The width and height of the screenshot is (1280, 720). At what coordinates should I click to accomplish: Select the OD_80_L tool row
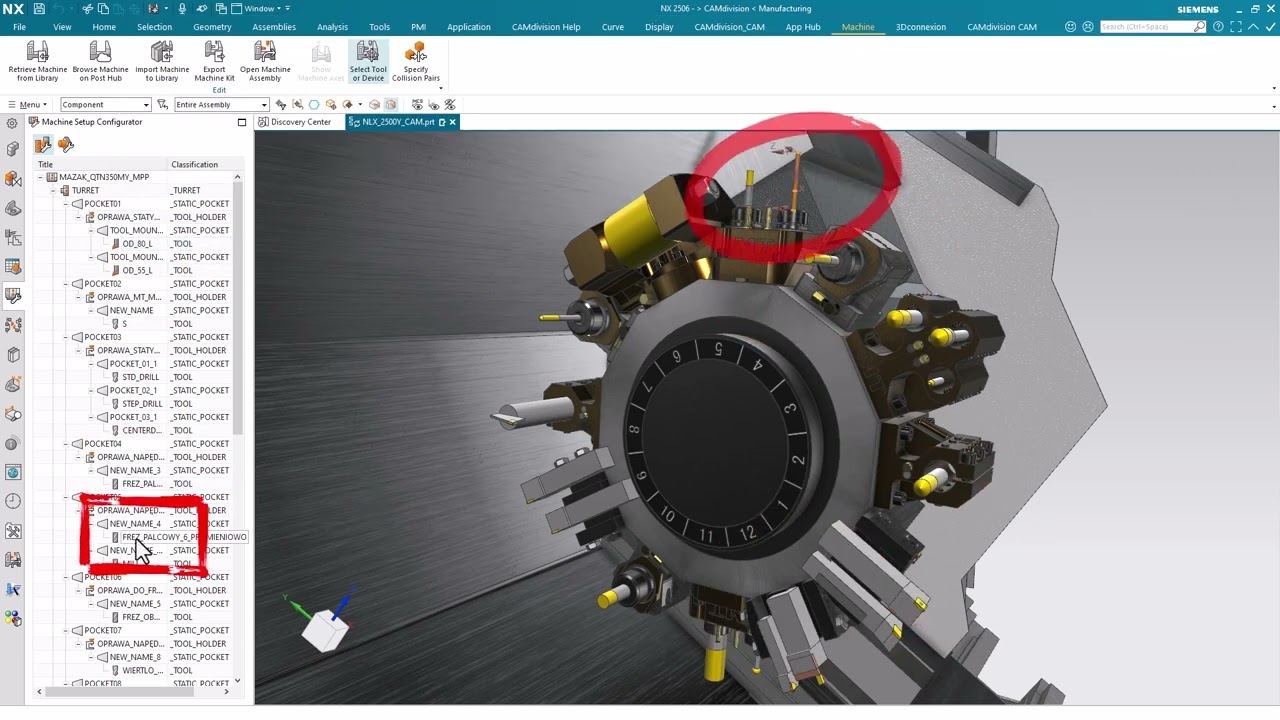(x=137, y=244)
